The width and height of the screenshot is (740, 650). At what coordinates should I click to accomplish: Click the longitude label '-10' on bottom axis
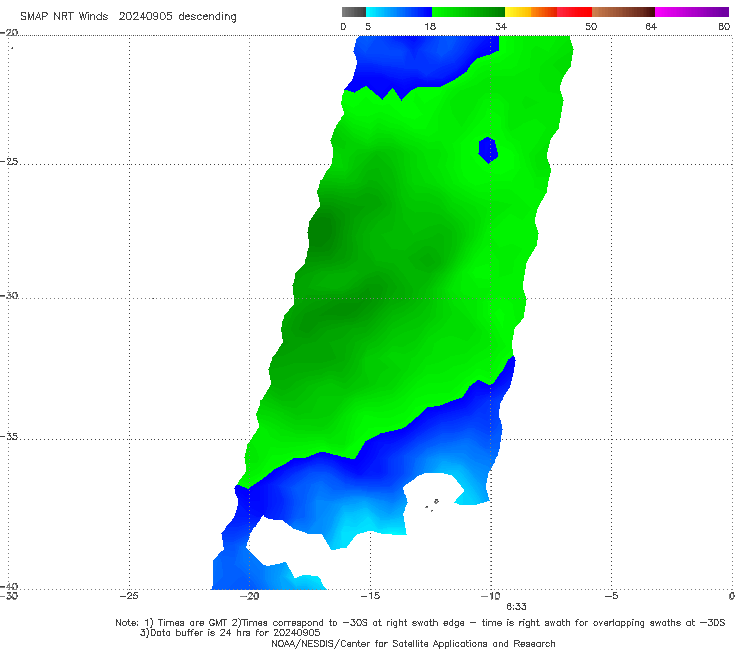coord(490,596)
